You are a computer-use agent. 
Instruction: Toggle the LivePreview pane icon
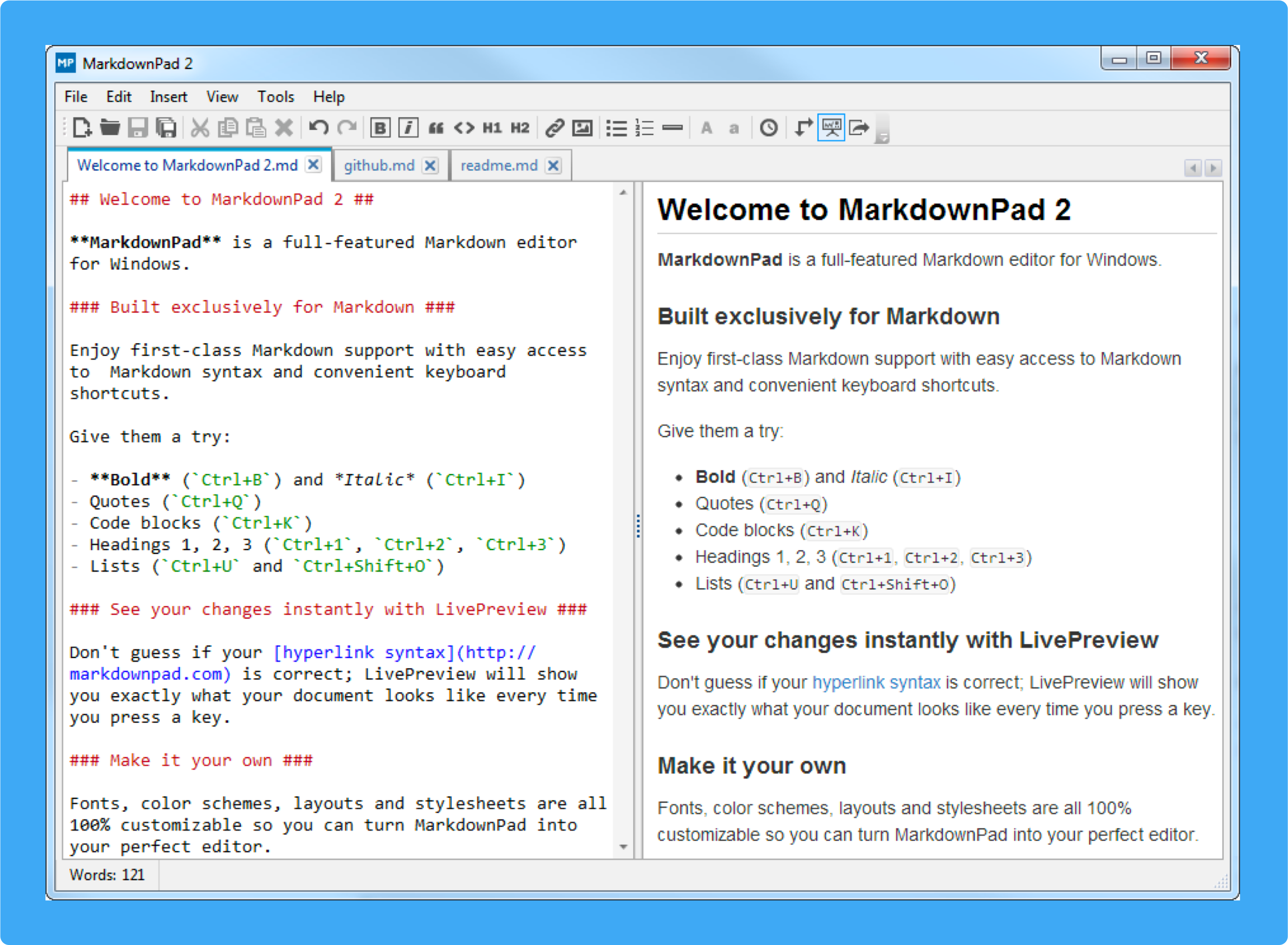831,128
